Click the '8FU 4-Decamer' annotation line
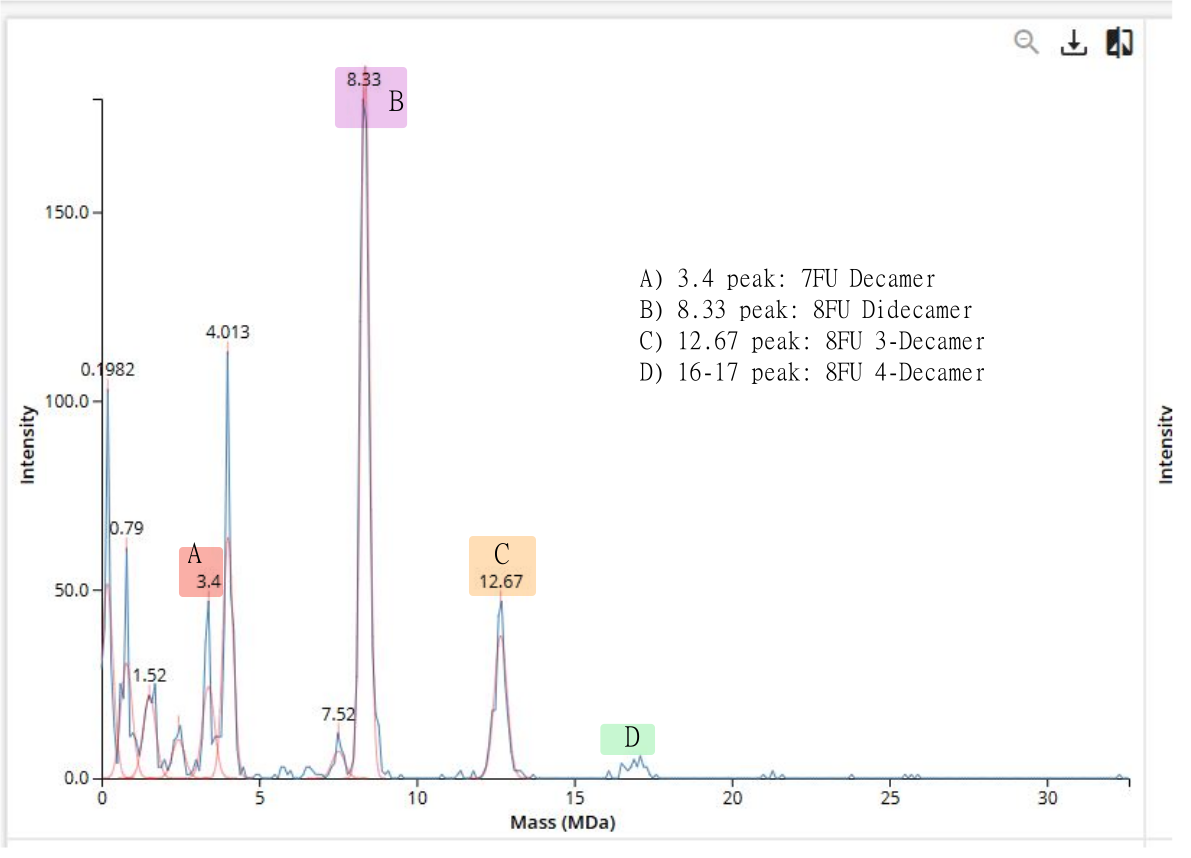The width and height of the screenshot is (1191, 858). tap(812, 372)
